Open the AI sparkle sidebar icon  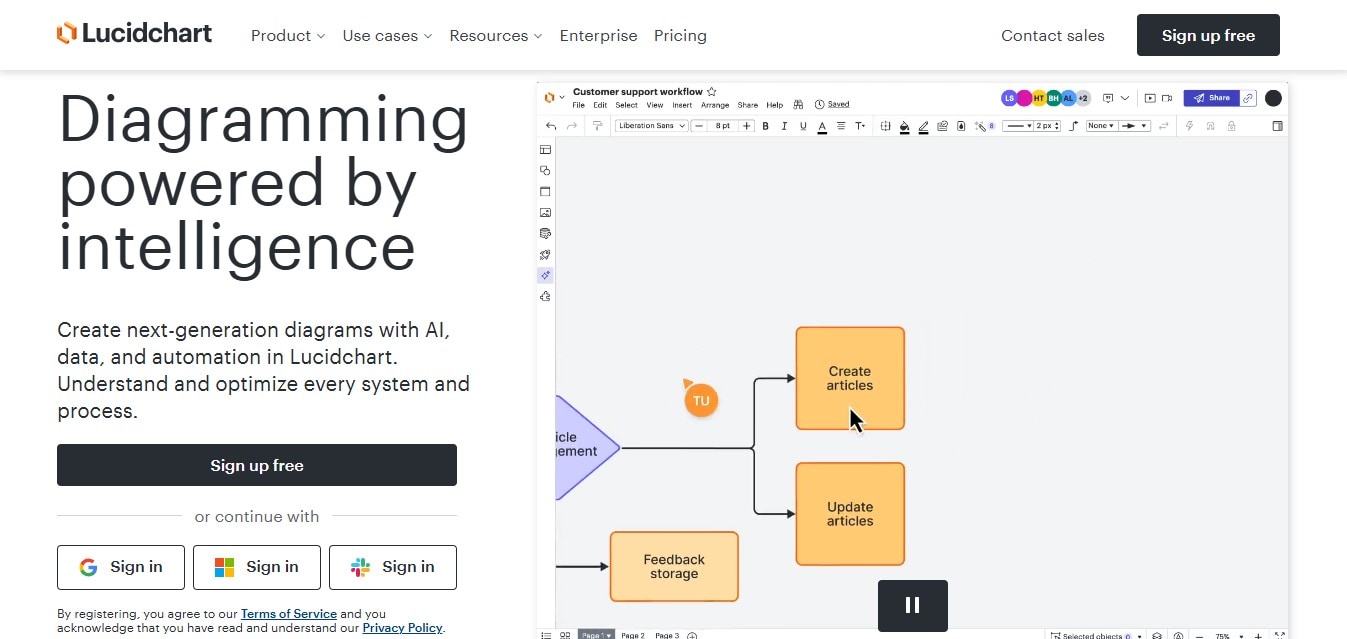(545, 275)
